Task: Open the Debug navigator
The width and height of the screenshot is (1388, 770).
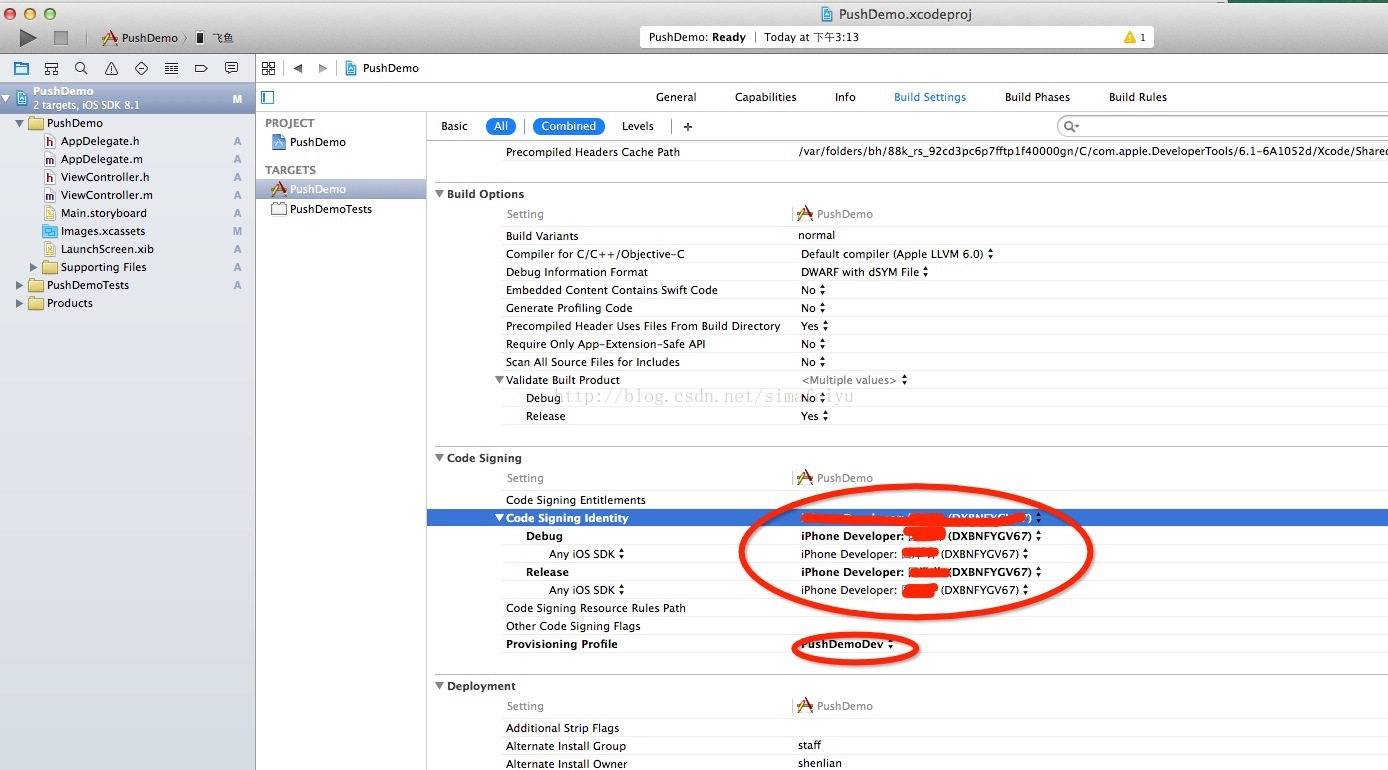Action: coord(171,68)
